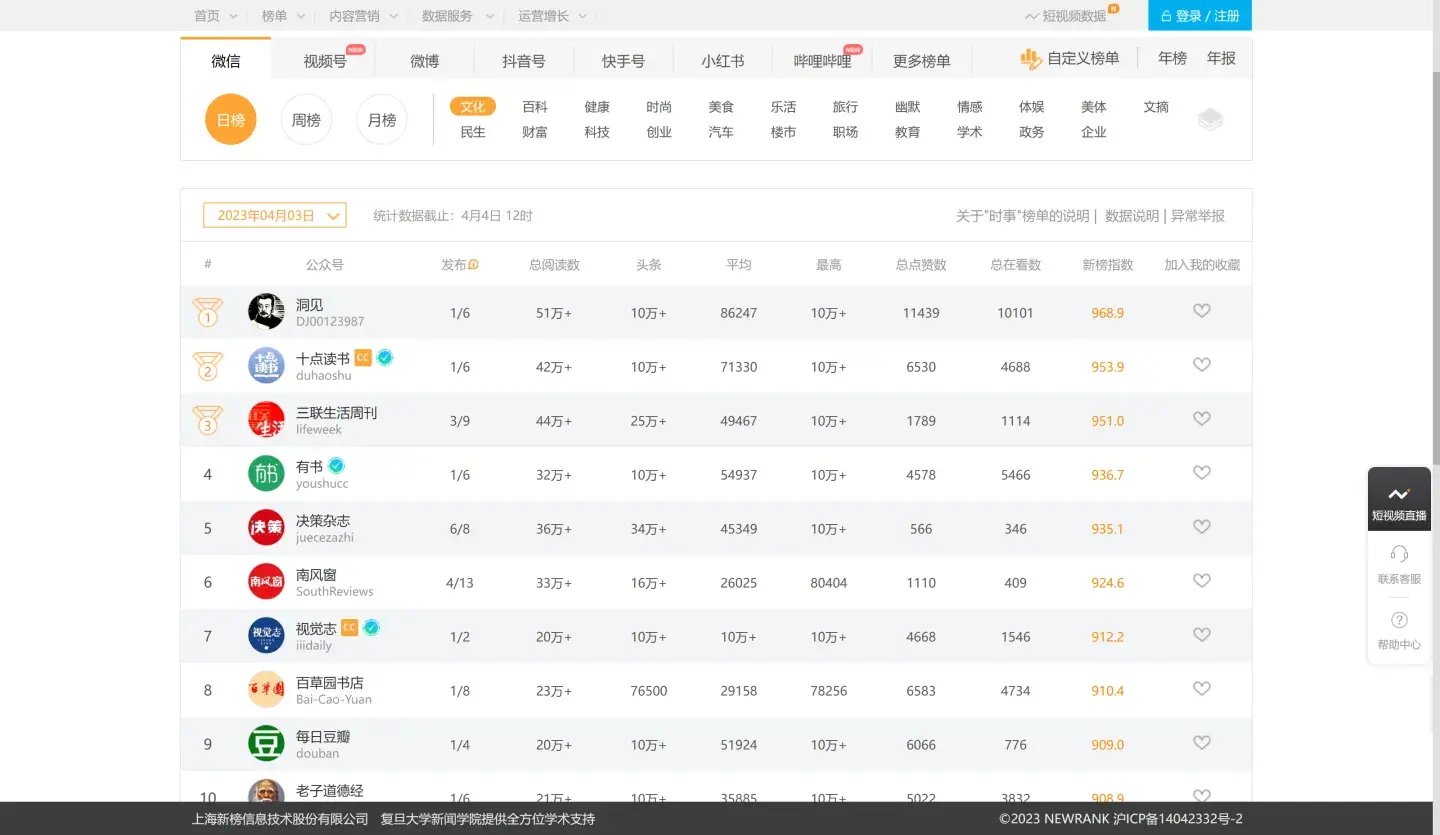The image size is (1440, 835).
Task: Contact support via 联系客服 headset icon
Action: click(x=1399, y=554)
